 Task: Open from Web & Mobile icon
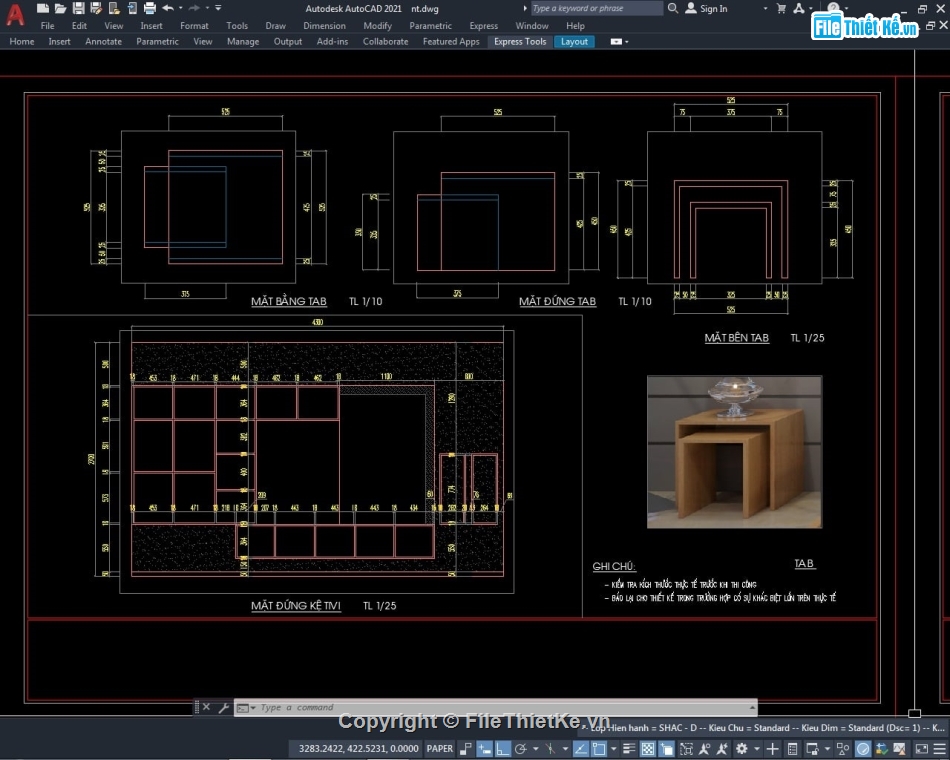coord(114,8)
